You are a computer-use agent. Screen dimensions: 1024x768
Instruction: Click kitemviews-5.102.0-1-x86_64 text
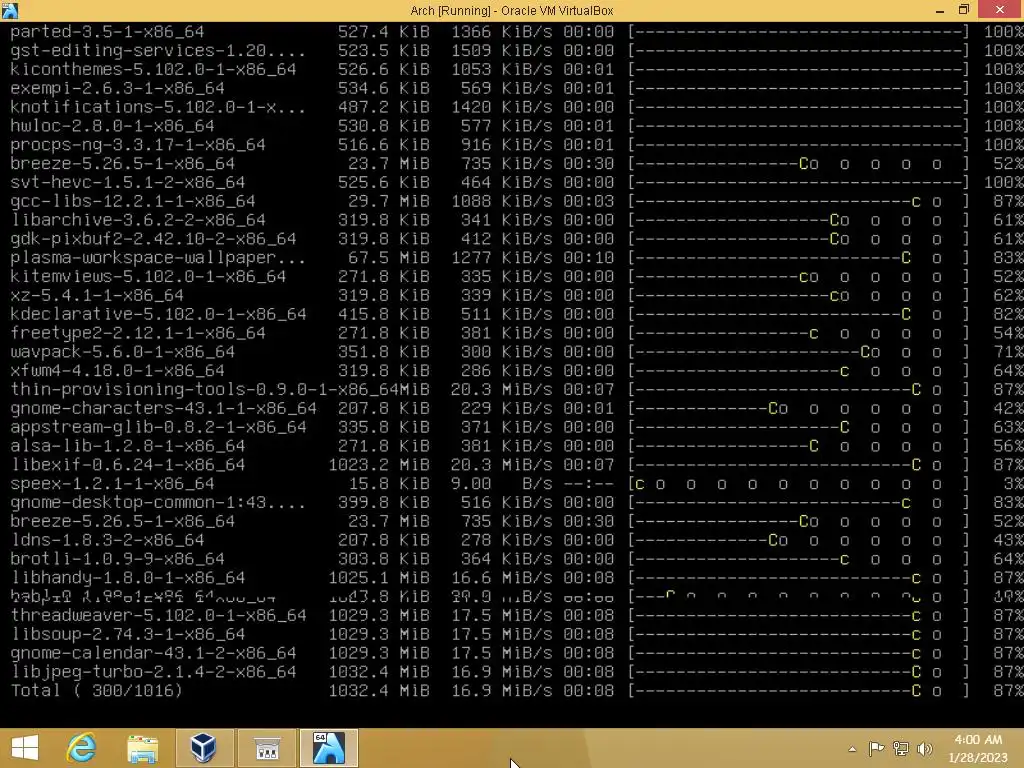pyautogui.click(x=148, y=276)
